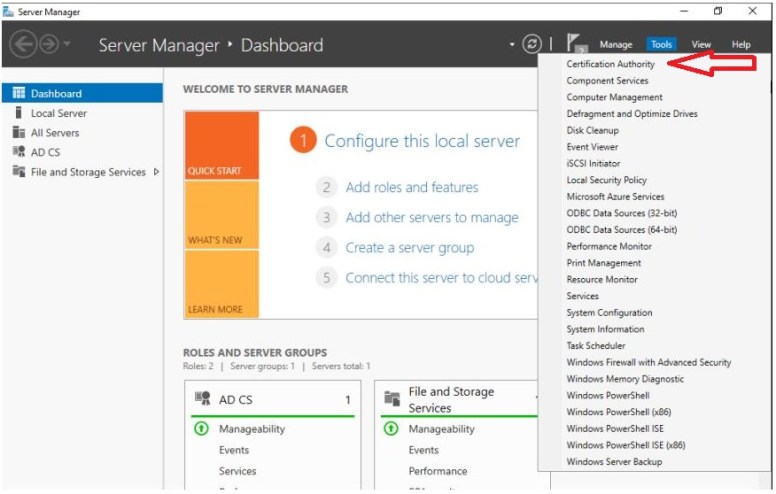776x494 pixels.
Task: Expand File and Storage Services sidebar arrow
Action: 156,172
